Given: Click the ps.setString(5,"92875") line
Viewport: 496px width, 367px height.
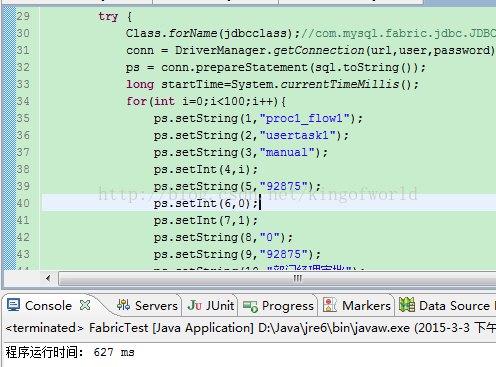Looking at the screenshot, I should pyautogui.click(x=237, y=187).
